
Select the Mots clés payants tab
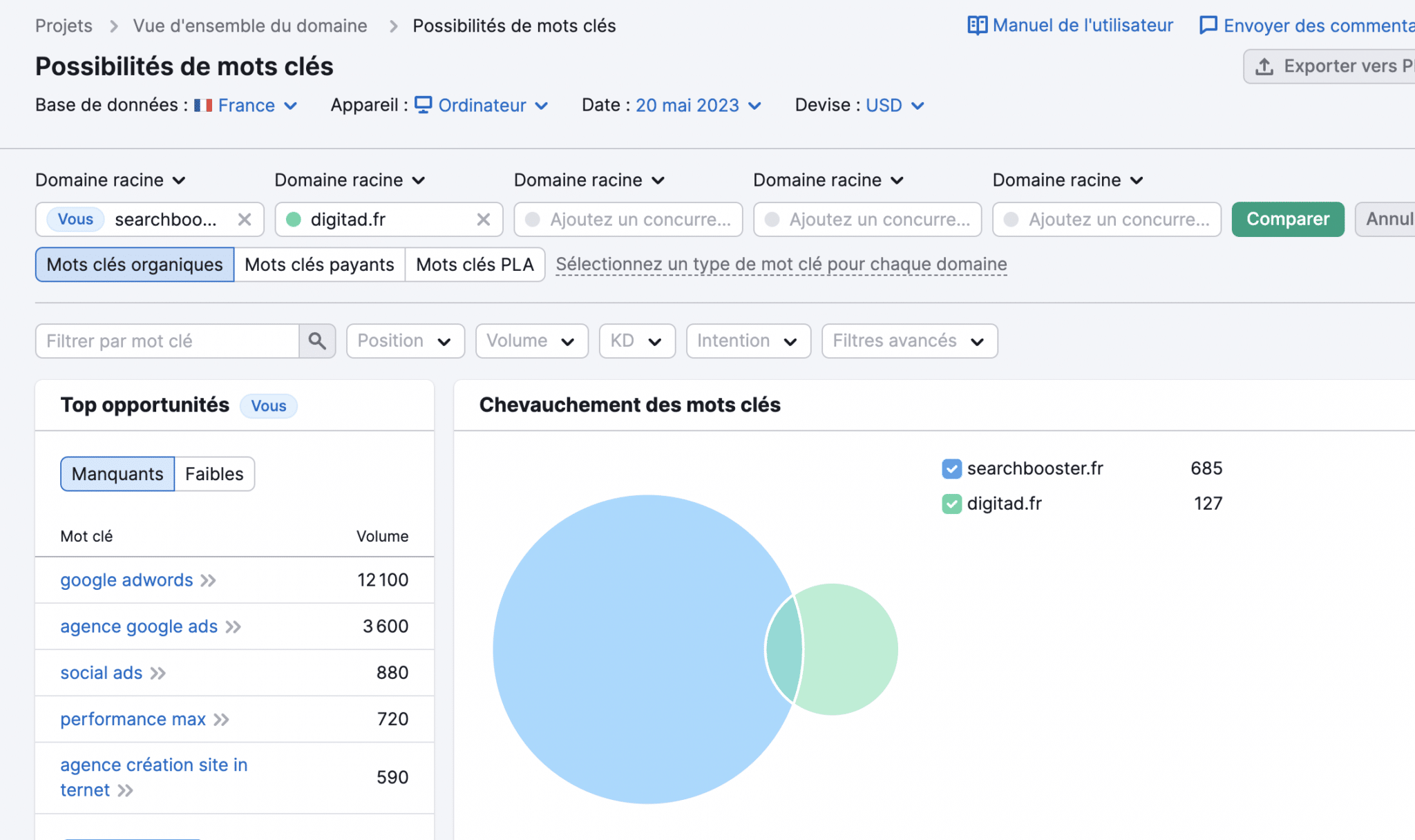(319, 265)
